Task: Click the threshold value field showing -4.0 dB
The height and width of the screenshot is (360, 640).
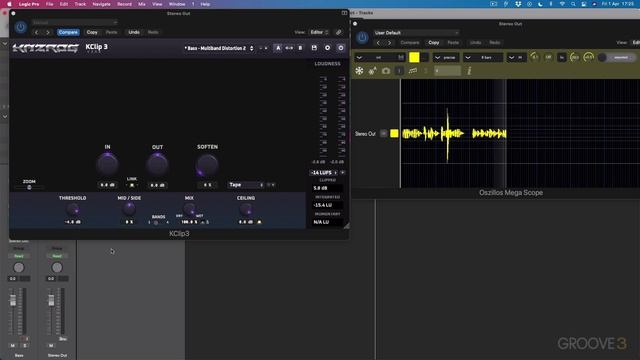Action: tap(73, 222)
